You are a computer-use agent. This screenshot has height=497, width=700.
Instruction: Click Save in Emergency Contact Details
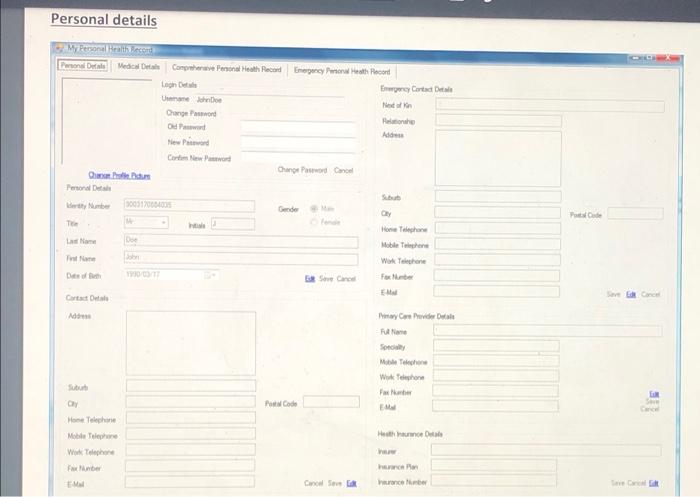point(613,294)
